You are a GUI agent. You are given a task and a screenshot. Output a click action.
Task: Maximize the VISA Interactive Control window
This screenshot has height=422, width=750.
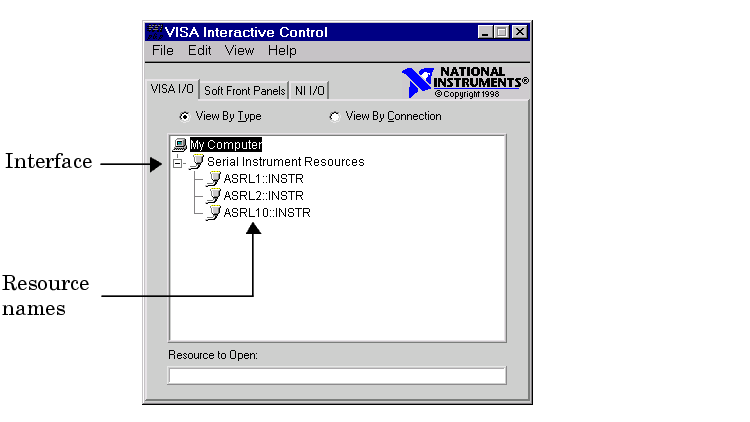tap(502, 32)
